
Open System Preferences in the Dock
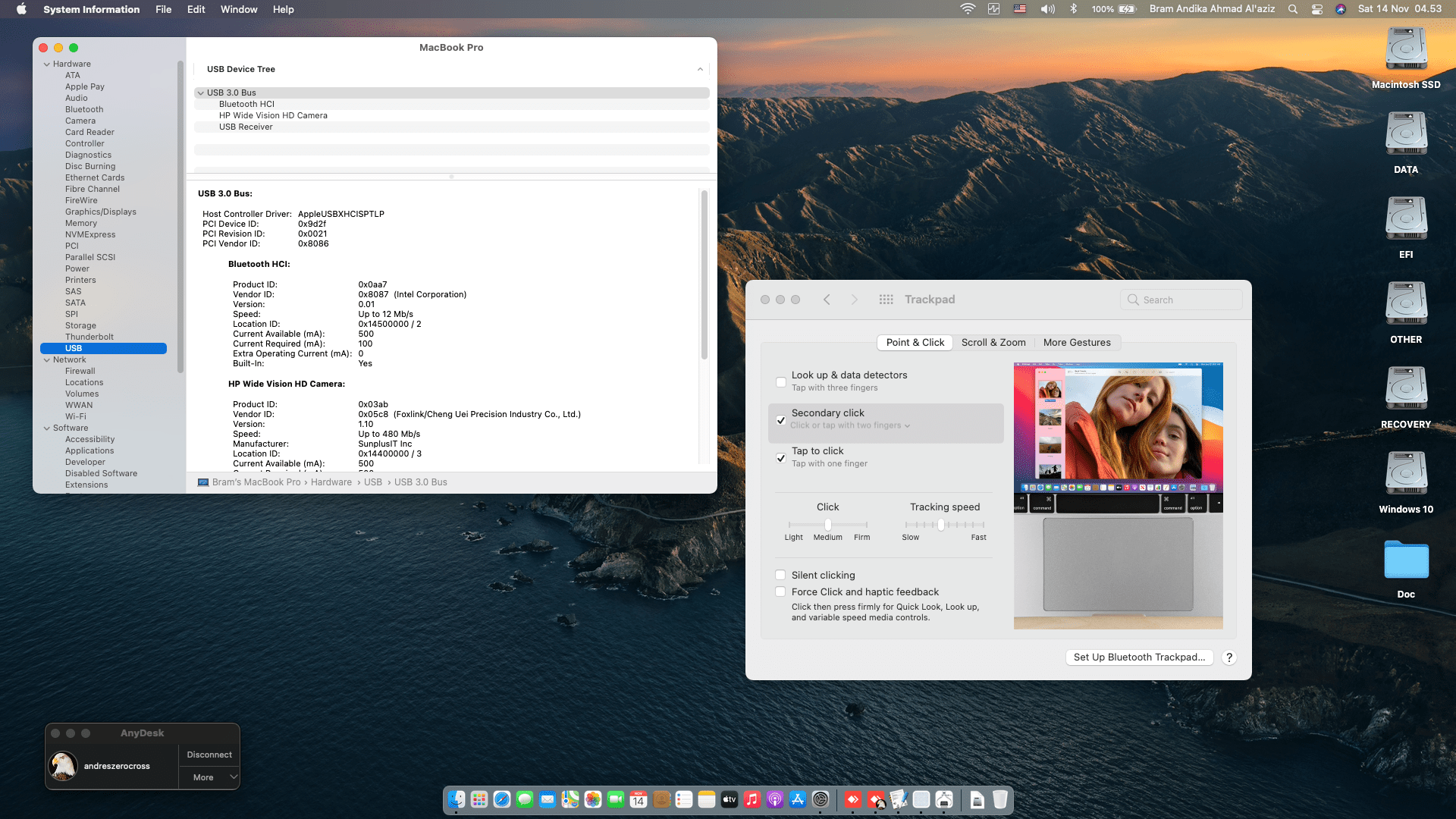pos(821,799)
